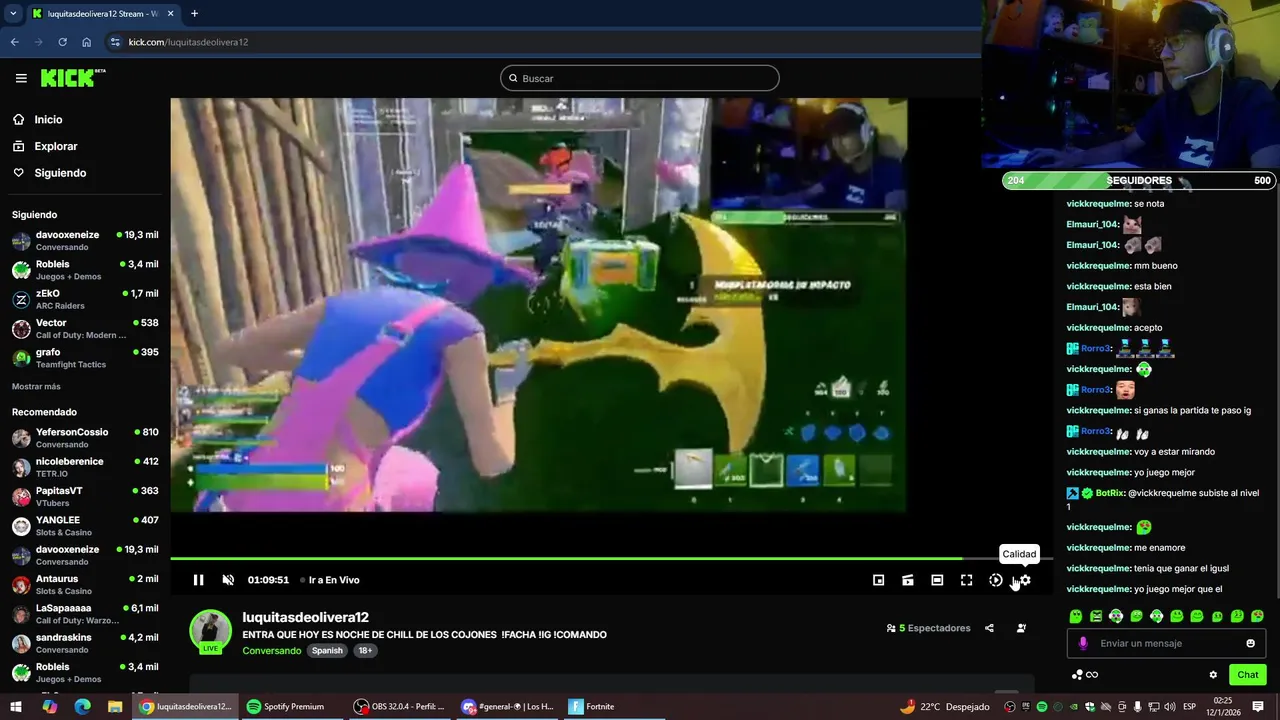The image size is (1280, 720).
Task: Click the follow user icon
Action: coord(1021,629)
